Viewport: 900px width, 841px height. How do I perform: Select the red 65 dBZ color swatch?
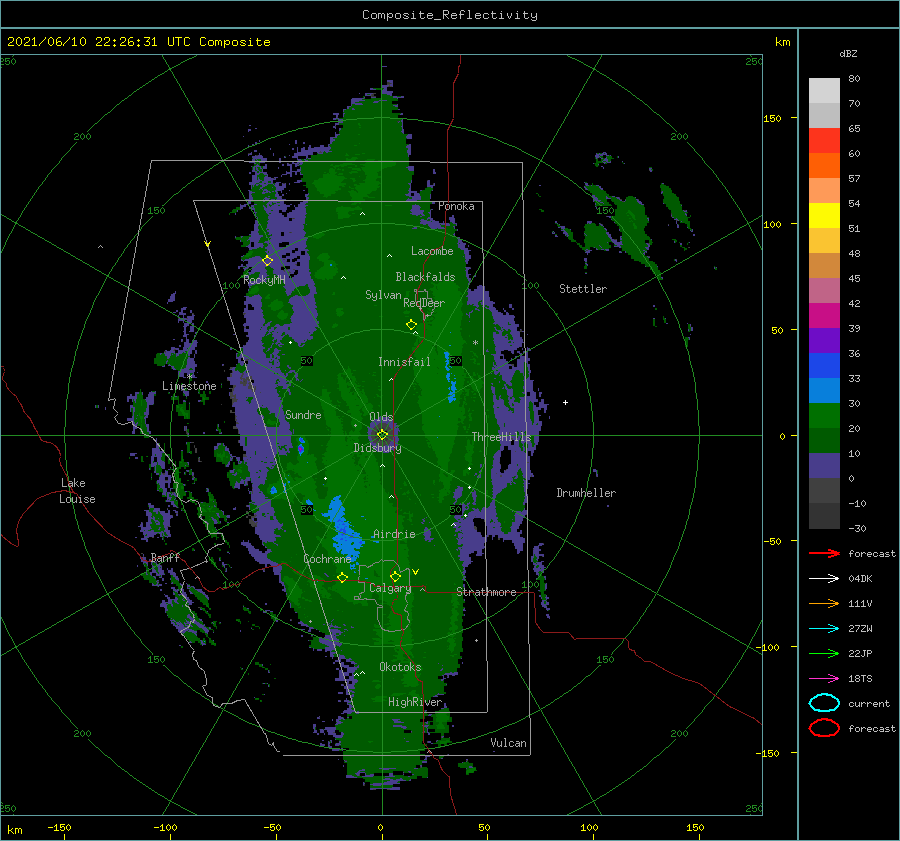point(824,141)
